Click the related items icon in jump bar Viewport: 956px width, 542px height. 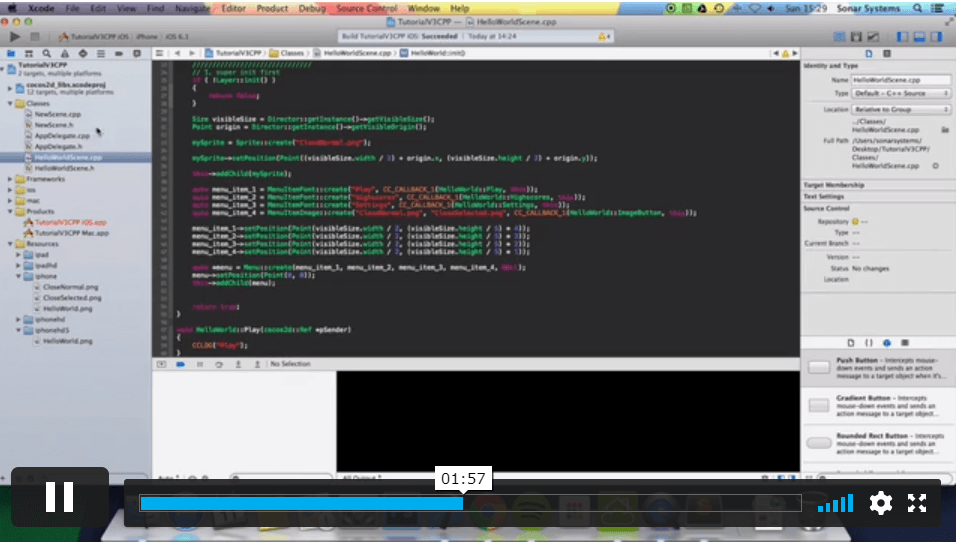(160, 53)
